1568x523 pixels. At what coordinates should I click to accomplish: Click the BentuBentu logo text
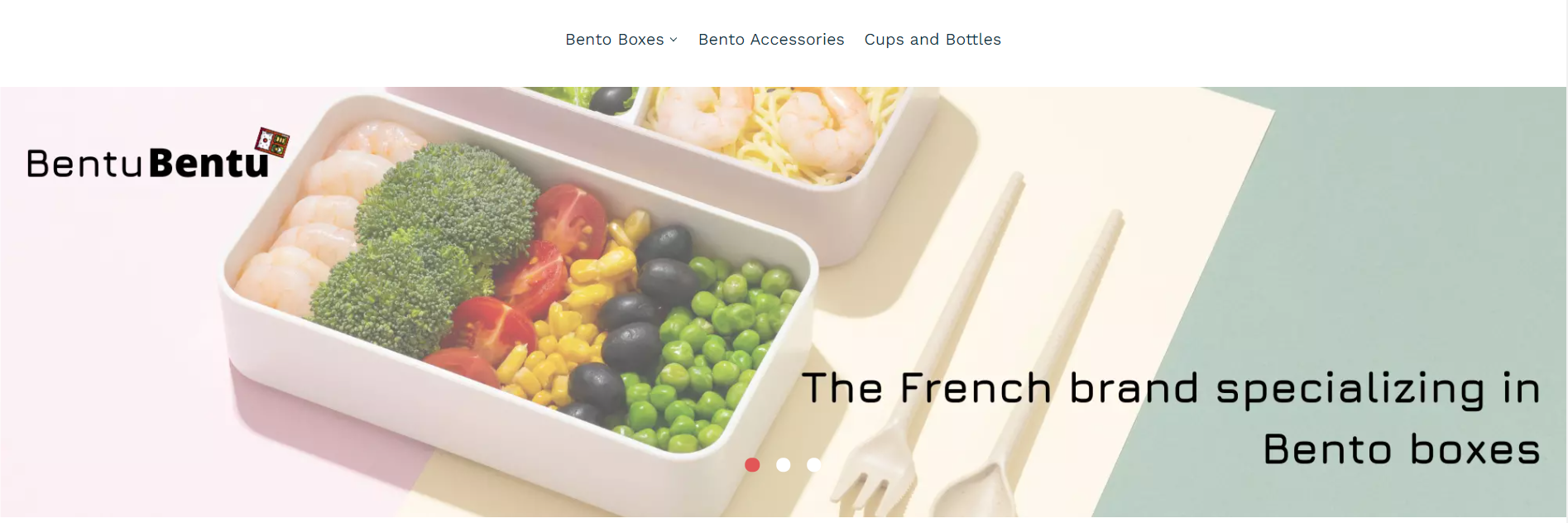148,163
